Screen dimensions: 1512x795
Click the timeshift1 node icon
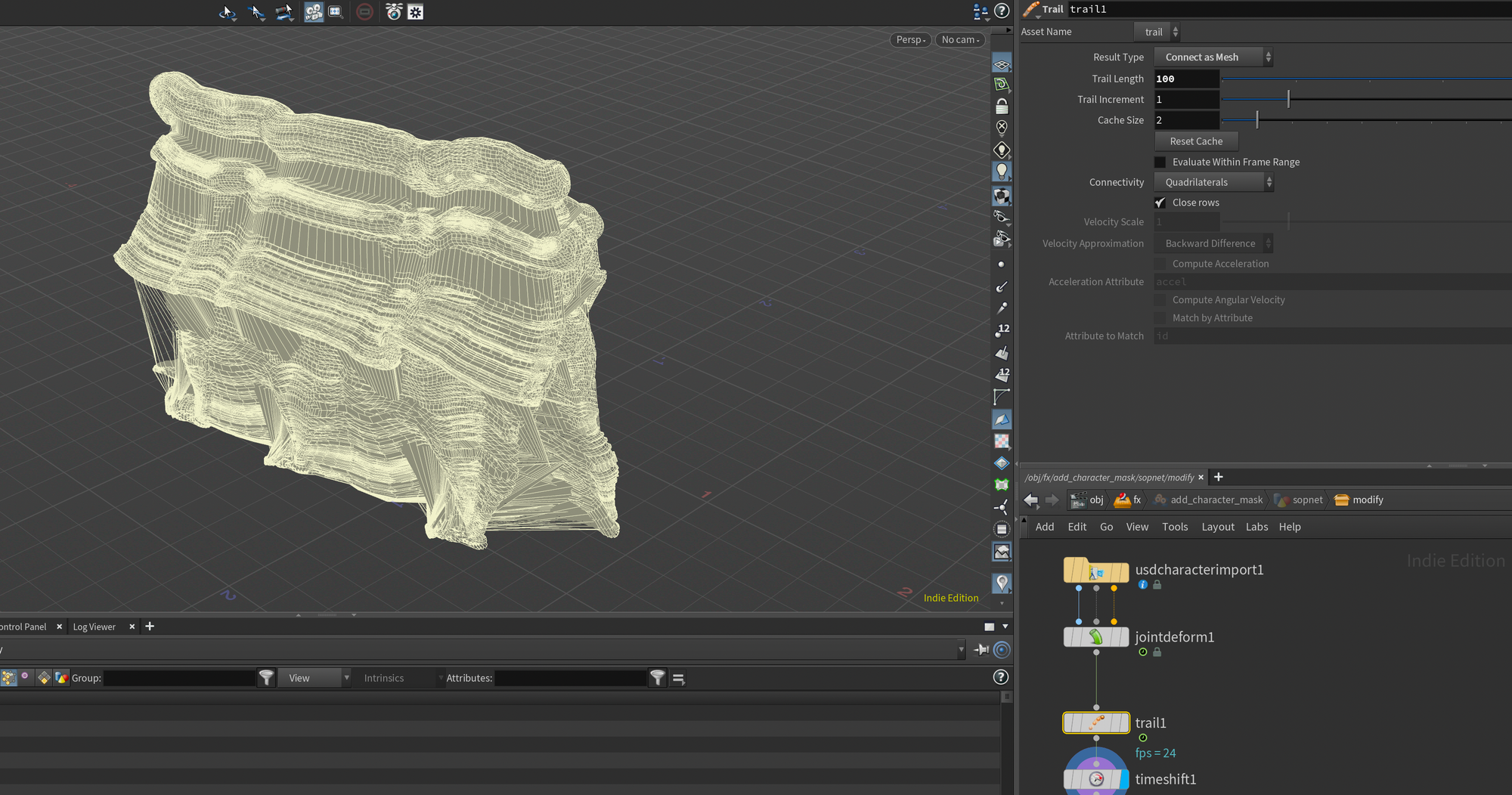1095,779
